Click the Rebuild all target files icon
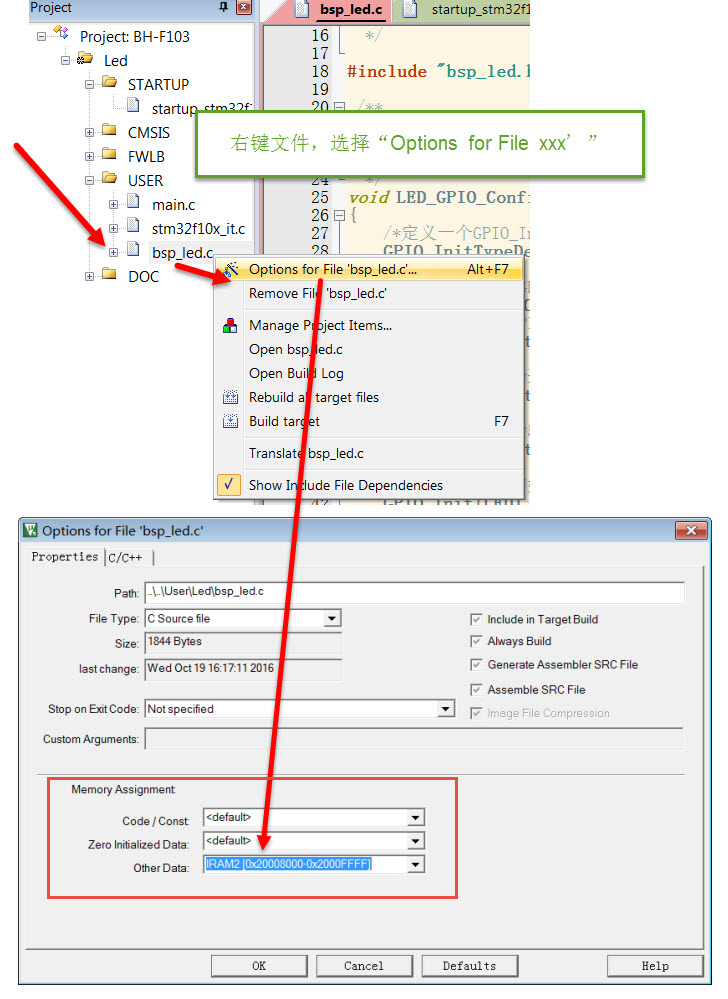This screenshot has width=728, height=999. (230, 398)
